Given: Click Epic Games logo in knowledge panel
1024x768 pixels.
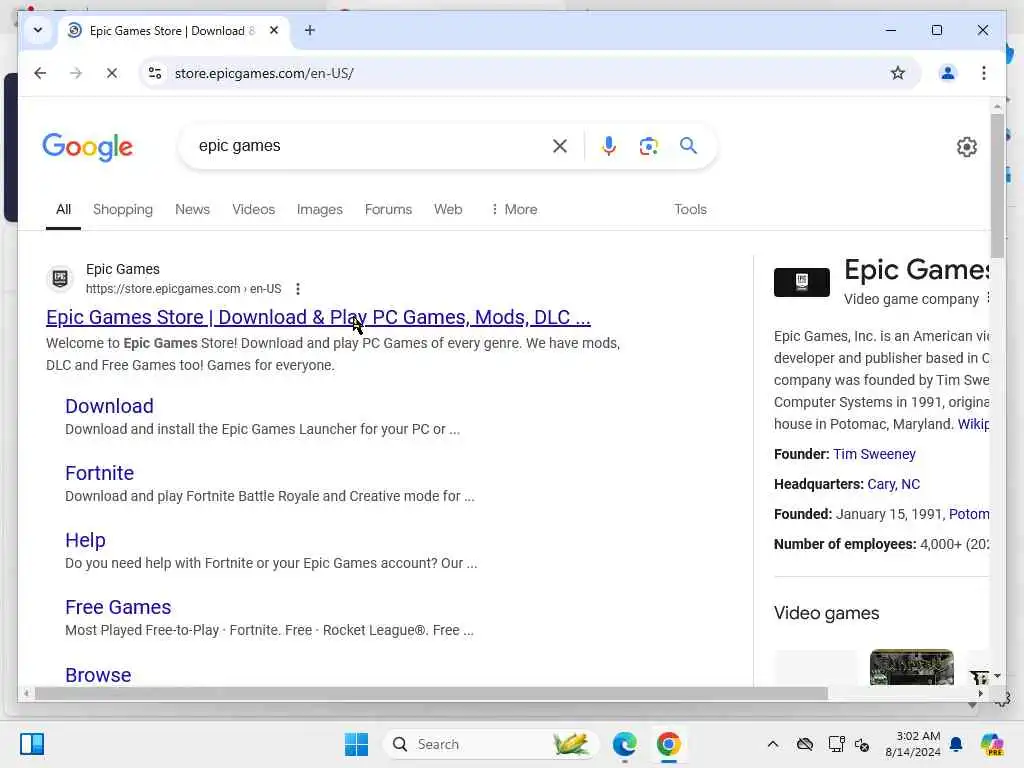Looking at the screenshot, I should (801, 282).
